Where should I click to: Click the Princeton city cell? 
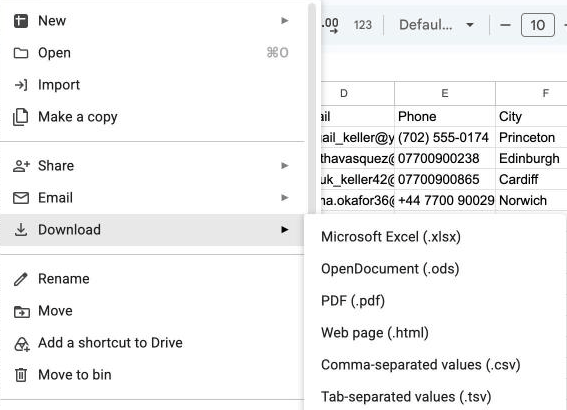click(531, 137)
